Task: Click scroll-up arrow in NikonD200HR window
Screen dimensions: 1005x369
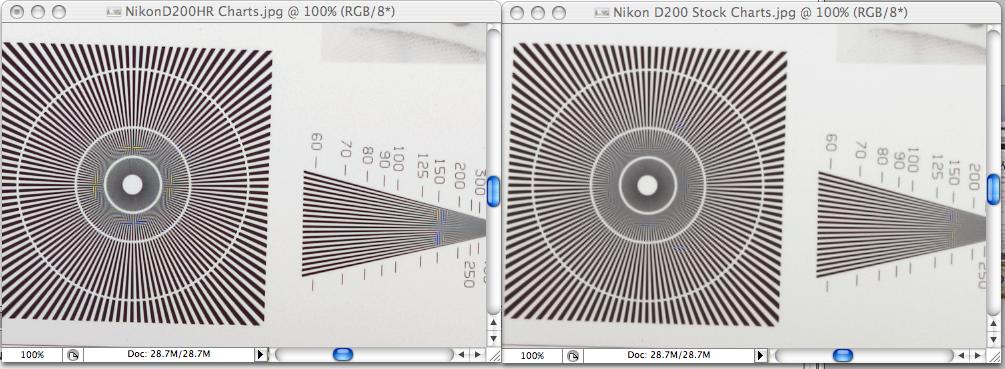Action: click(x=493, y=322)
